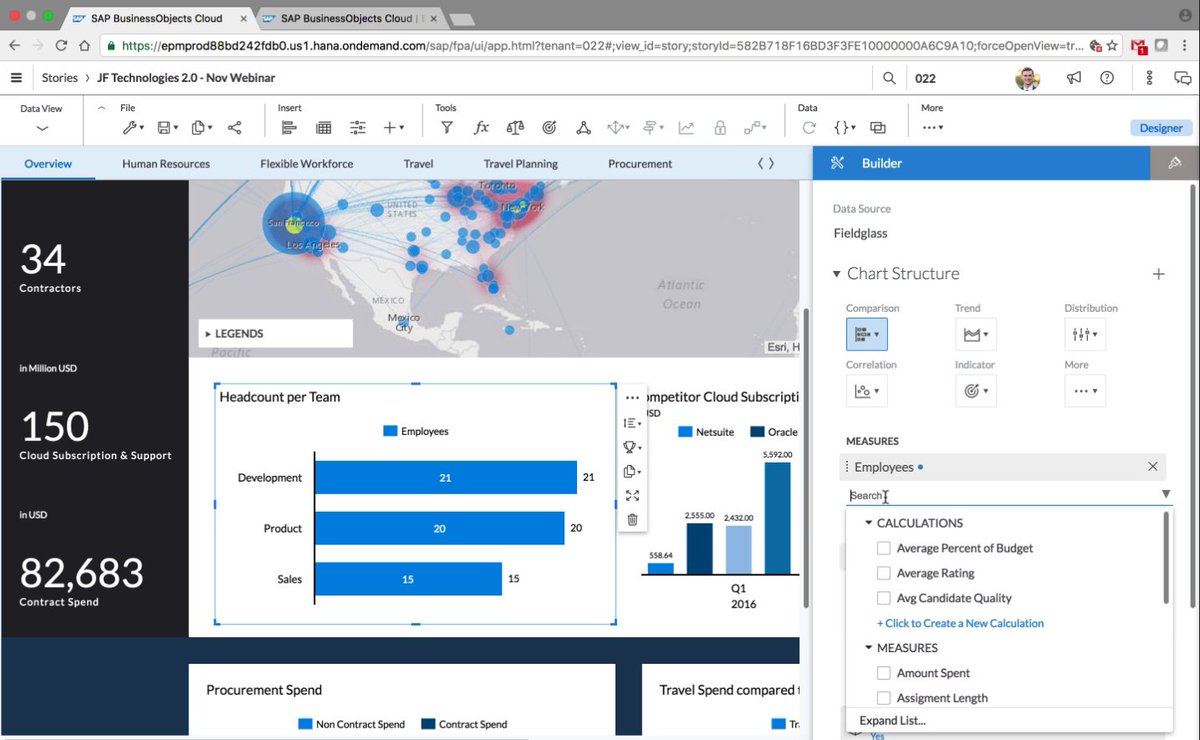The image size is (1200, 740).
Task: Switch to the Human Resources tab
Action: (166, 163)
